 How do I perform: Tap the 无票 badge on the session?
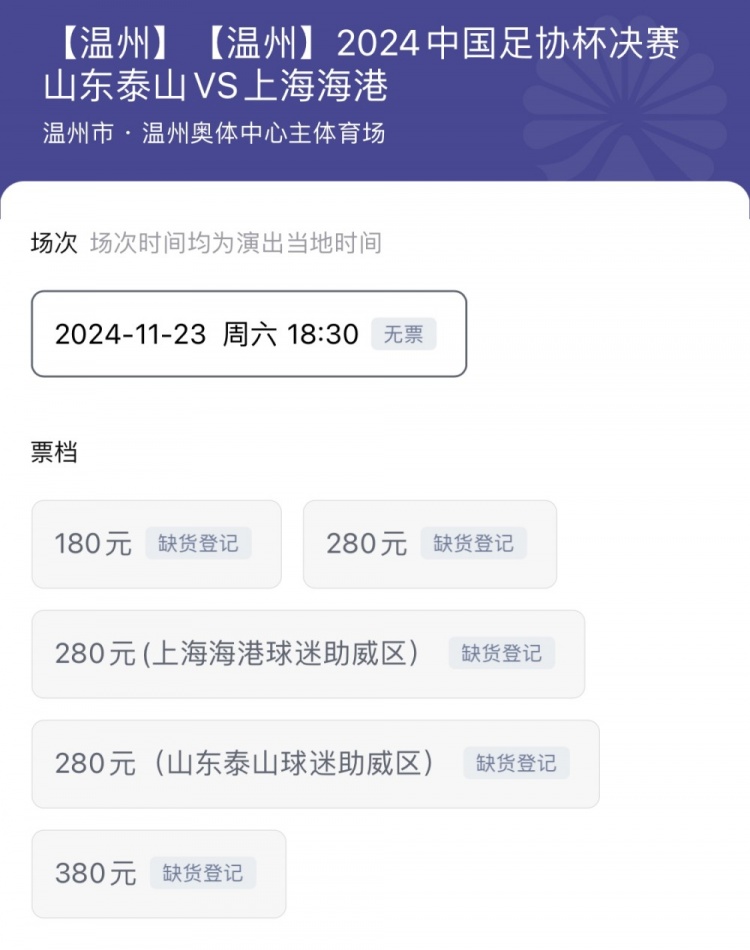pyautogui.click(x=403, y=334)
